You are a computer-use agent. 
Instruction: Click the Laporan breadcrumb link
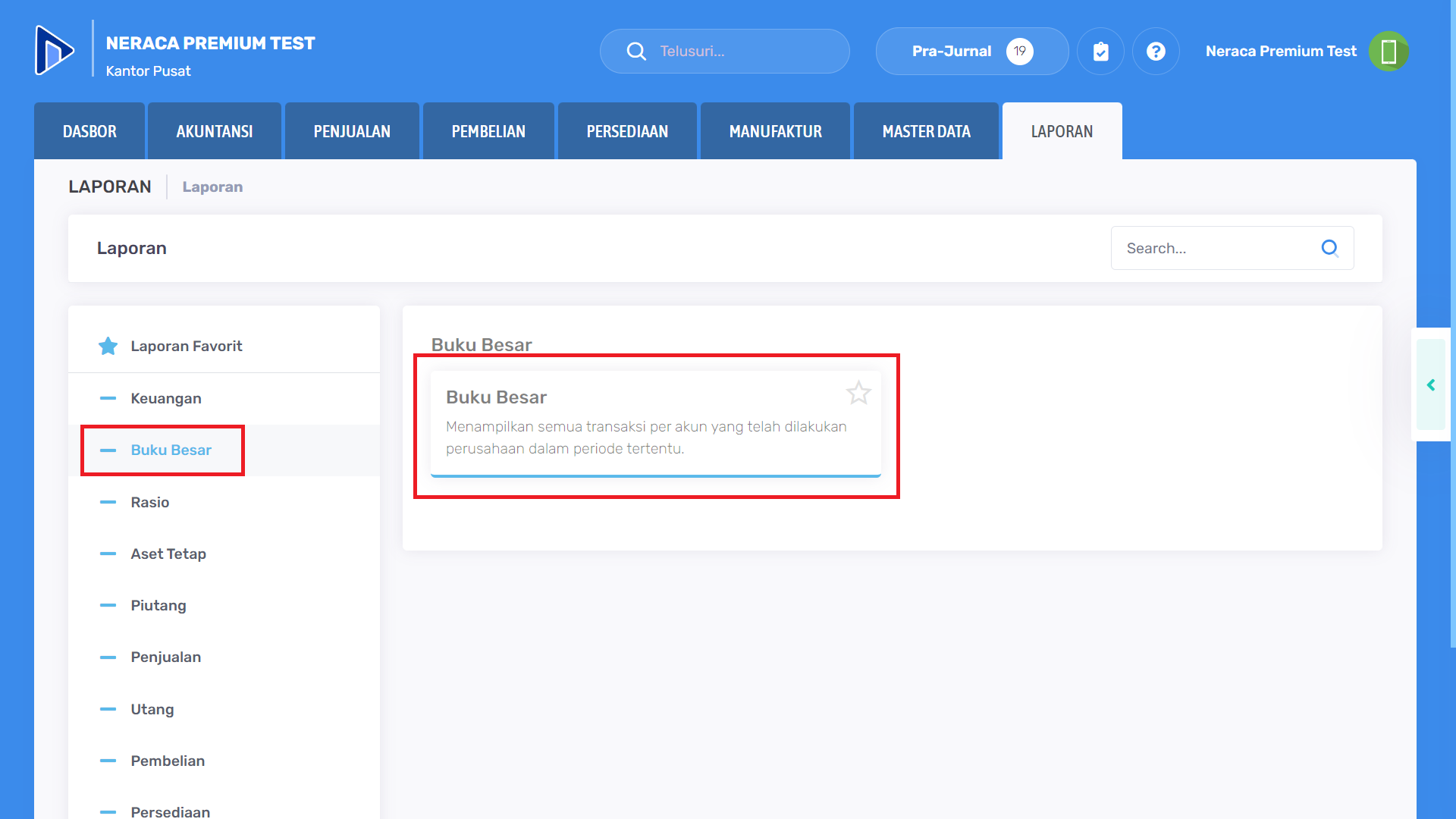212,187
